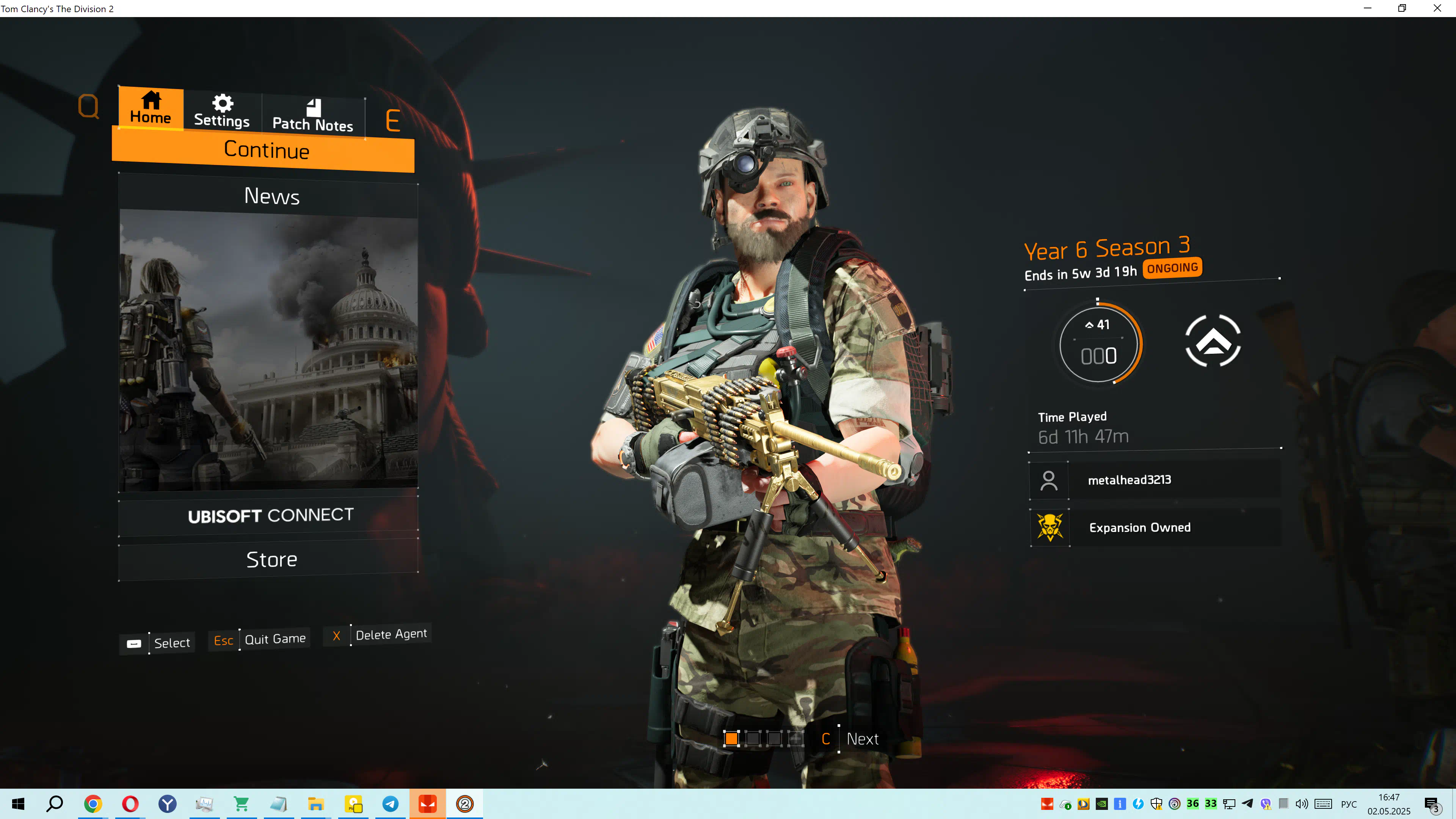Screen dimensions: 1456x819
Task: Click Delete Agent
Action: pyautogui.click(x=391, y=634)
